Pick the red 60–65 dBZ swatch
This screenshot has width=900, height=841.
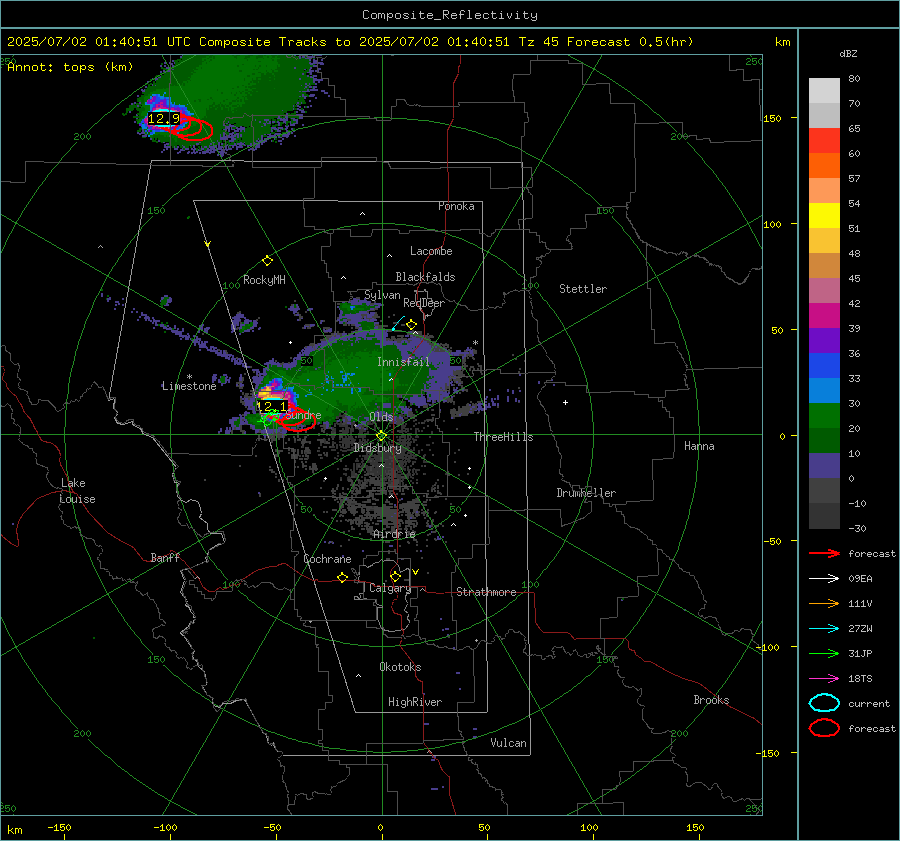coord(824,141)
